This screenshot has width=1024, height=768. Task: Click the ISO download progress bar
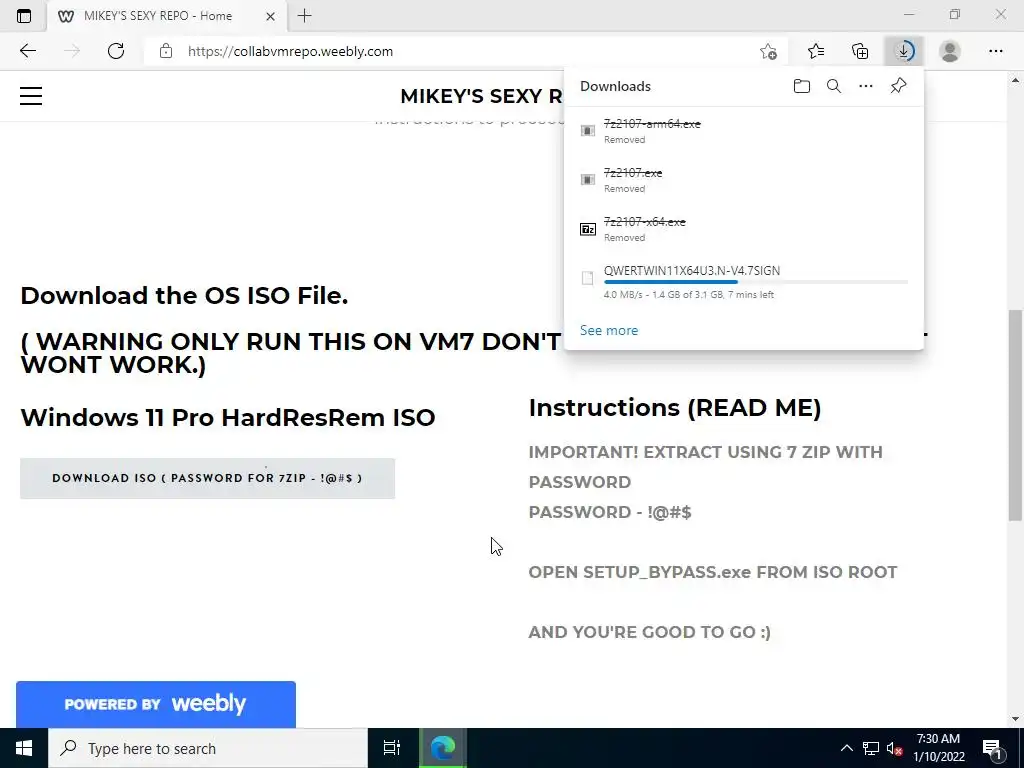[756, 282]
